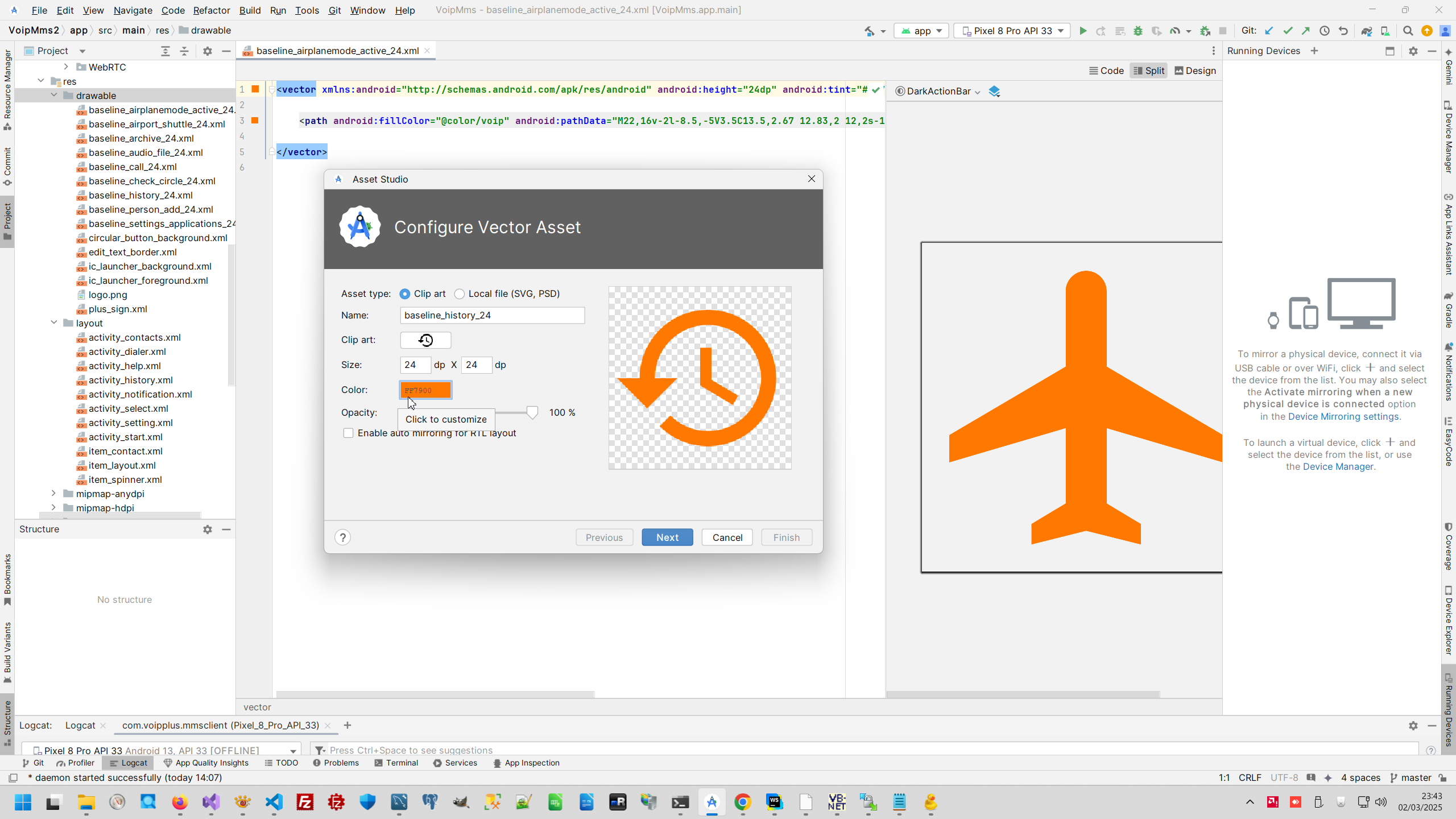Click the Device Mirroring settings link

coord(1343,416)
